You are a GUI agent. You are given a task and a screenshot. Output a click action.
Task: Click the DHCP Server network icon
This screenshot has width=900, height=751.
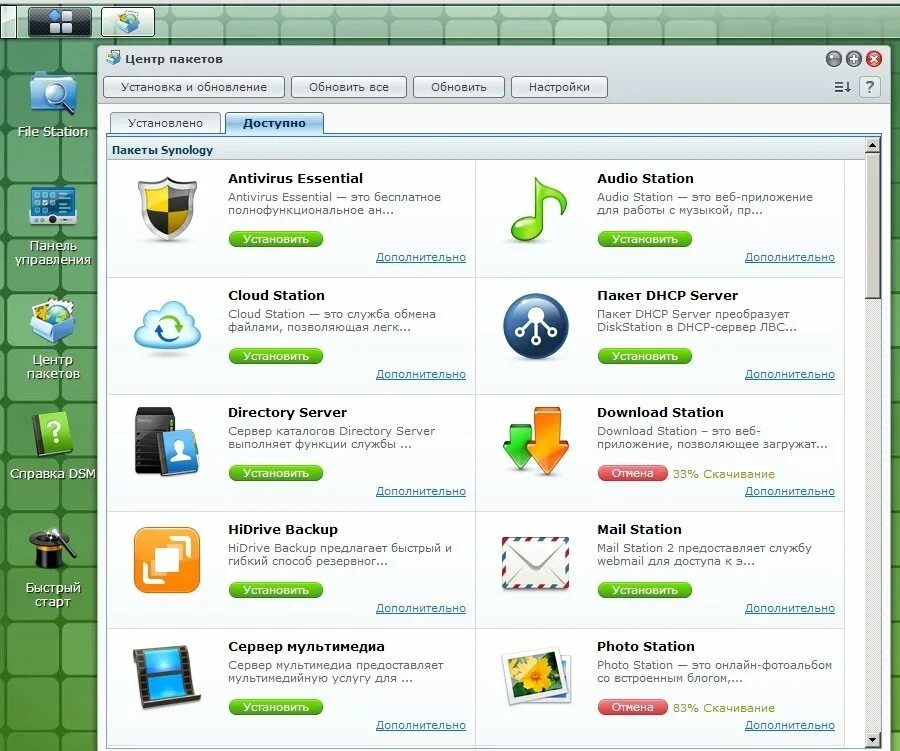536,326
